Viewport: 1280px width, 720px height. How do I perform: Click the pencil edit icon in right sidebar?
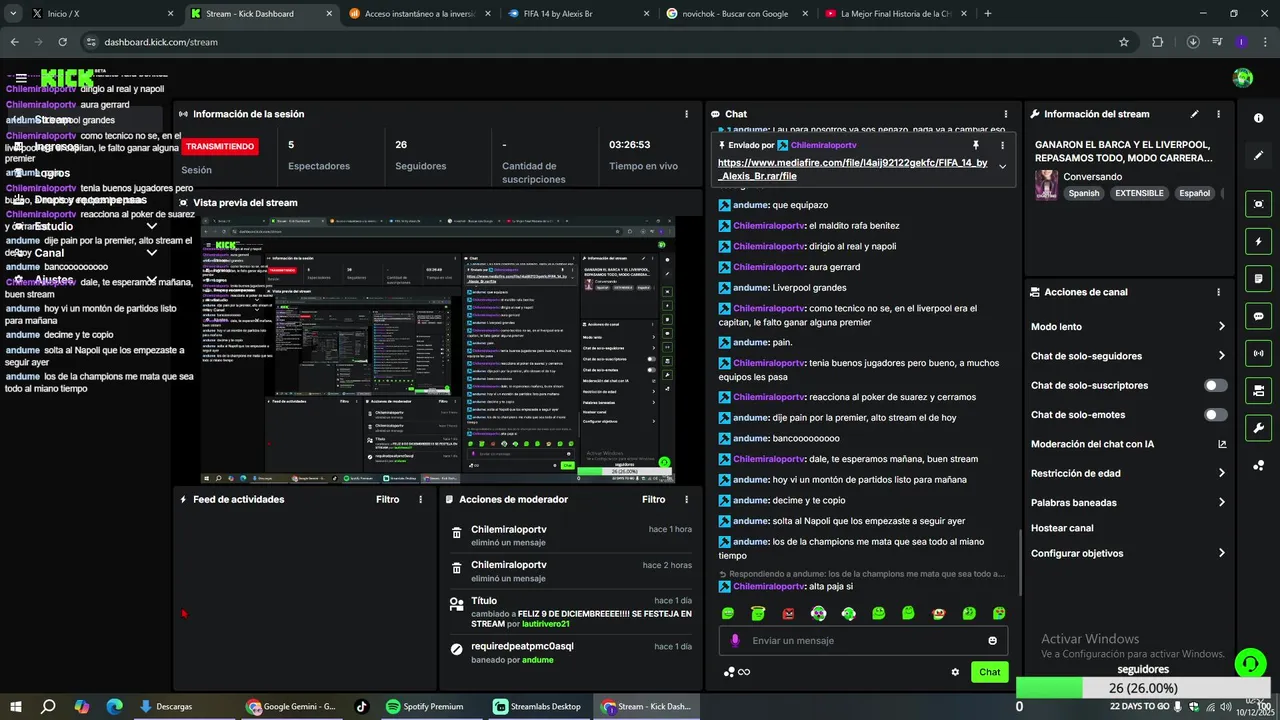pyautogui.click(x=1258, y=156)
